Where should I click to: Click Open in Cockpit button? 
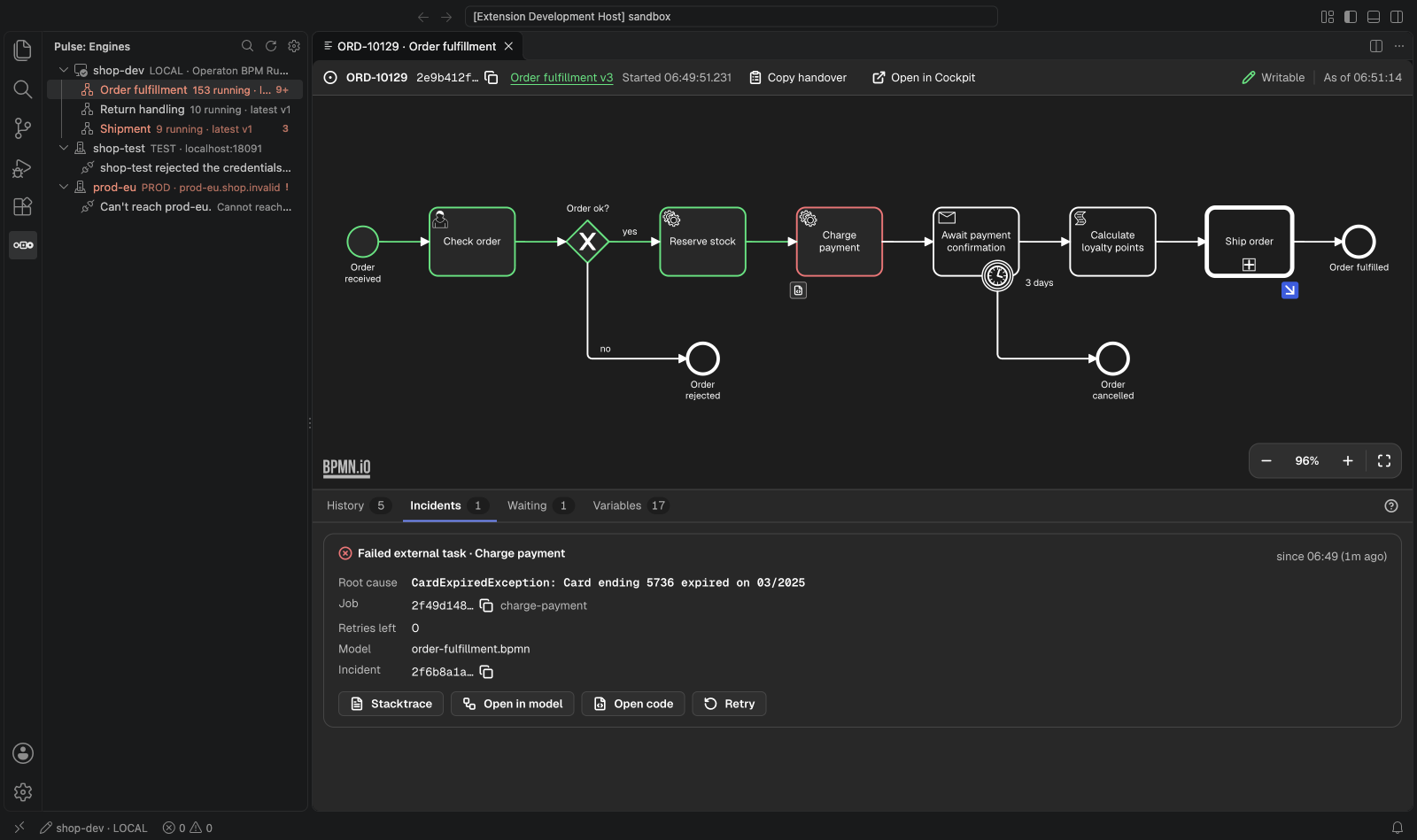click(924, 78)
